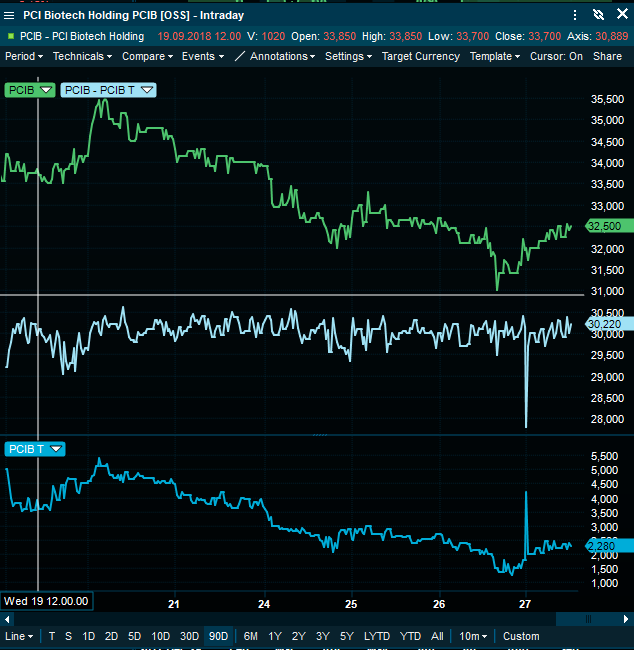The image size is (634, 650).
Task: Open the Events dropdown
Action: coord(203,56)
